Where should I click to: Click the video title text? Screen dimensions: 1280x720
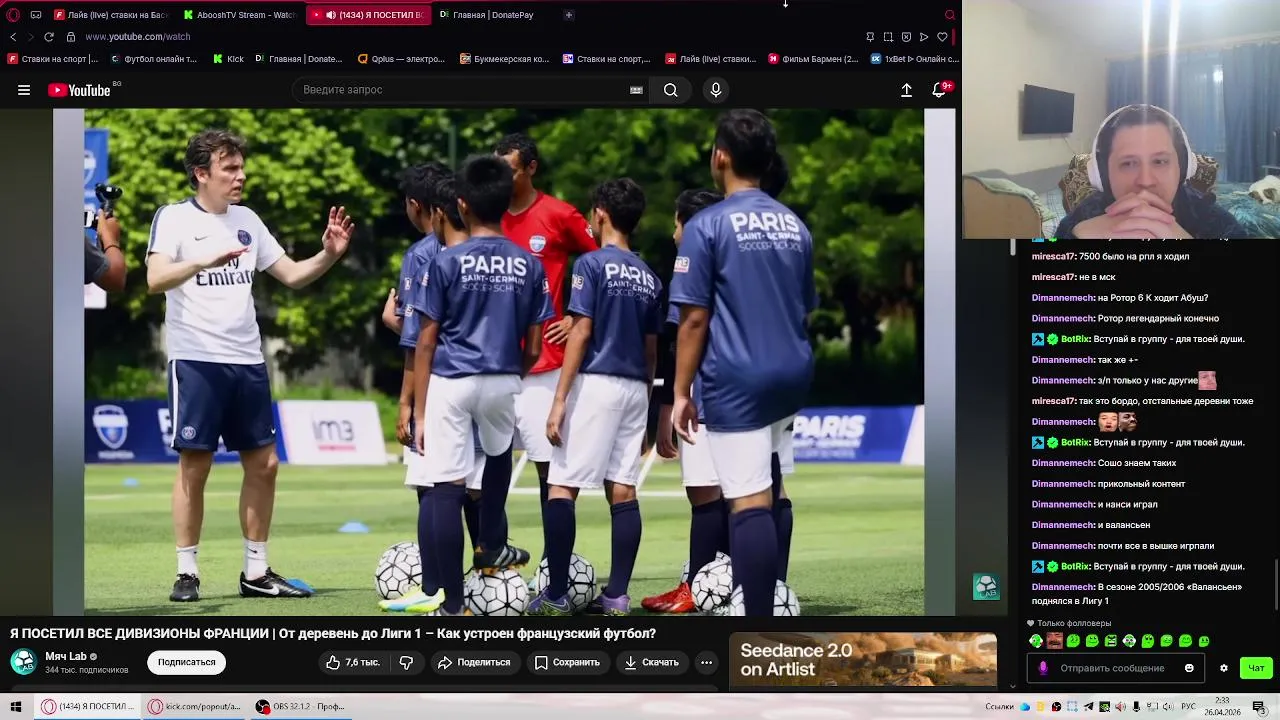click(333, 634)
